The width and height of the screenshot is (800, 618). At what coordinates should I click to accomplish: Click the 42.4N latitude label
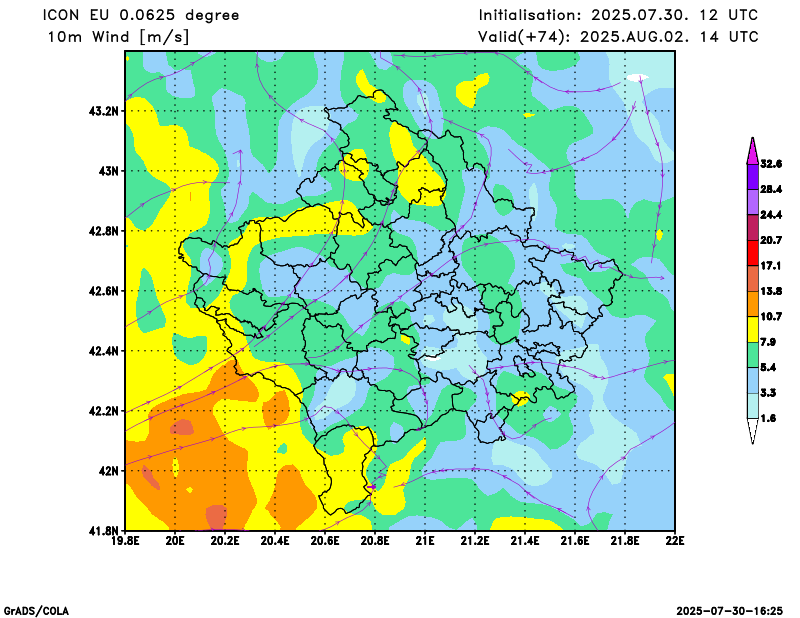(104, 351)
